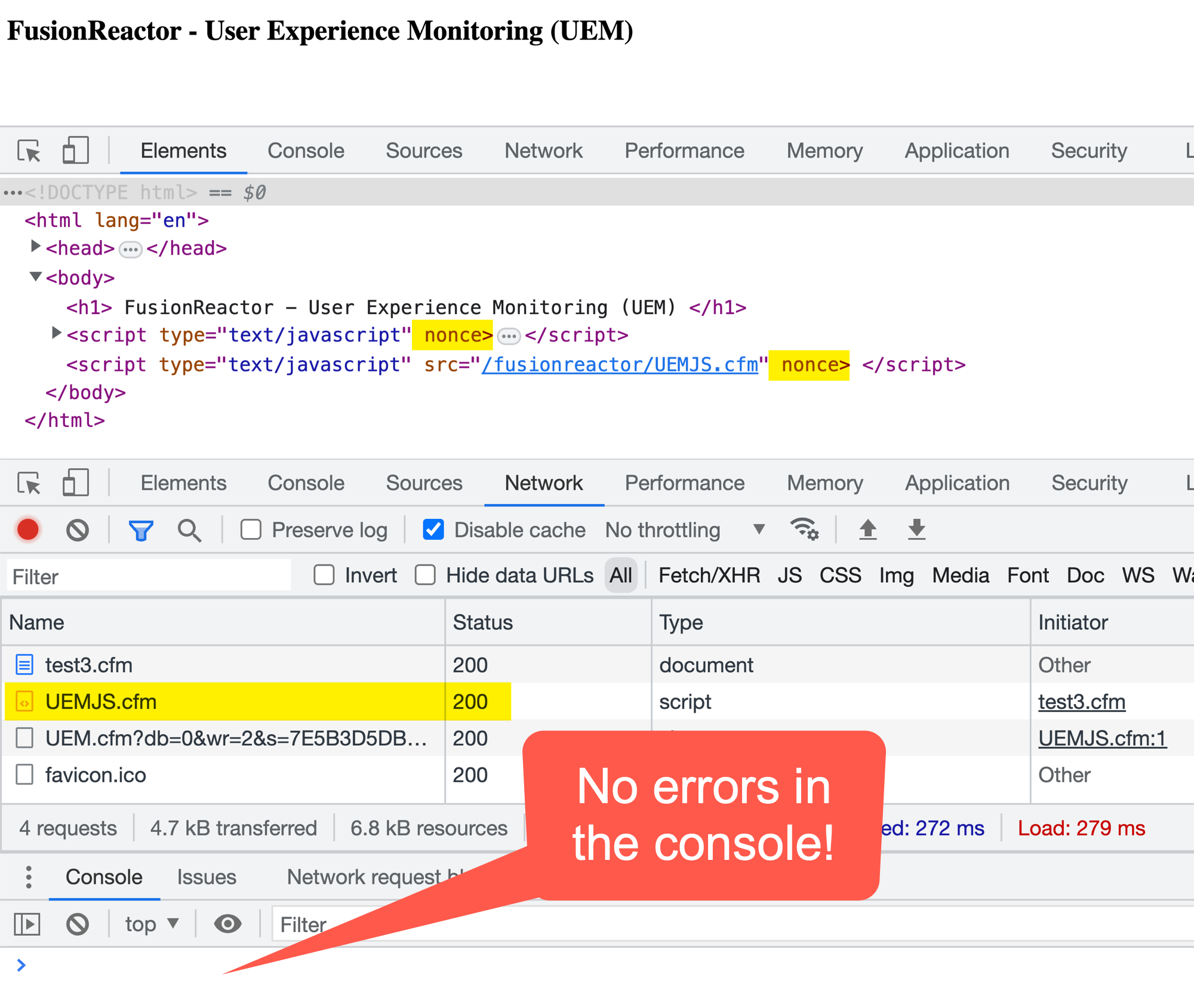
Task: Click the document icon of test3.cfm
Action: point(24,665)
